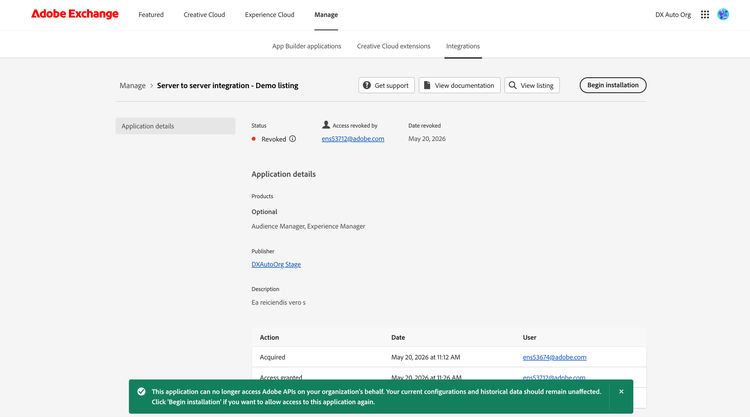The width and height of the screenshot is (750, 417).
Task: Click the View listing button
Action: 532,85
